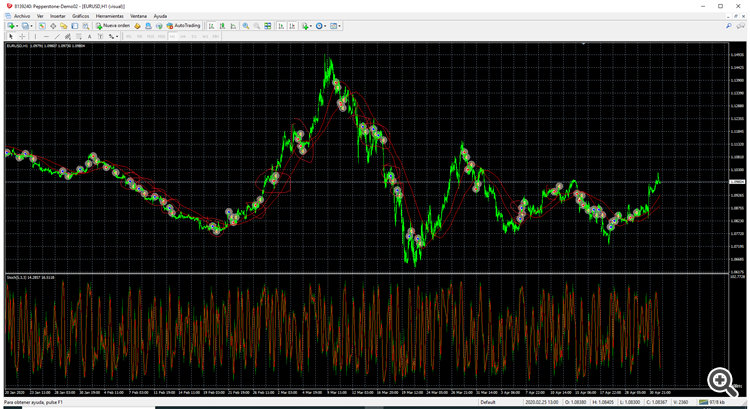Toggle chart auto scroll
The height and width of the screenshot is (409, 750).
click(x=281, y=26)
